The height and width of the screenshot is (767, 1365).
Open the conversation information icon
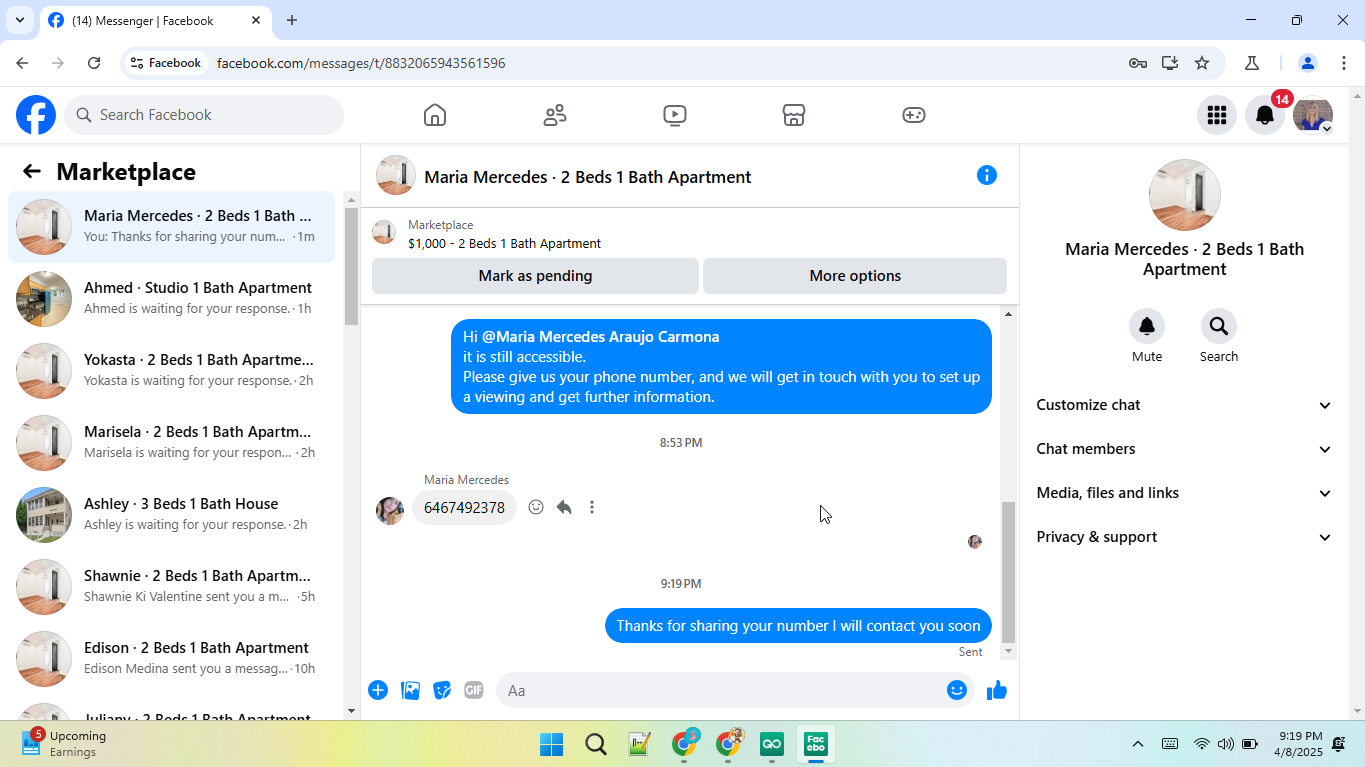coord(987,175)
